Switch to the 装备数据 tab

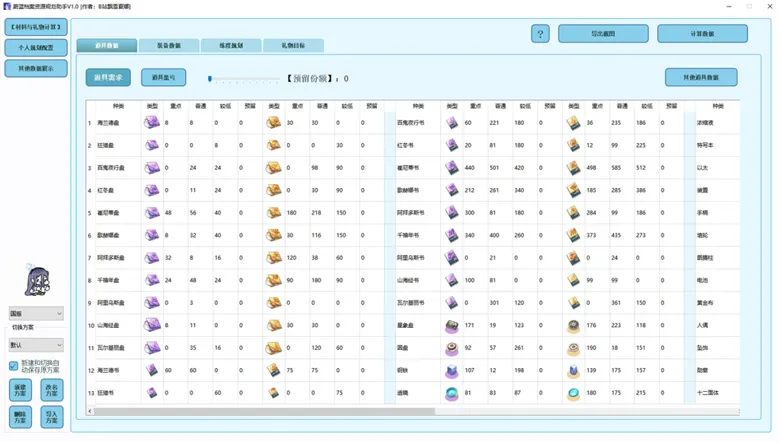coord(169,45)
